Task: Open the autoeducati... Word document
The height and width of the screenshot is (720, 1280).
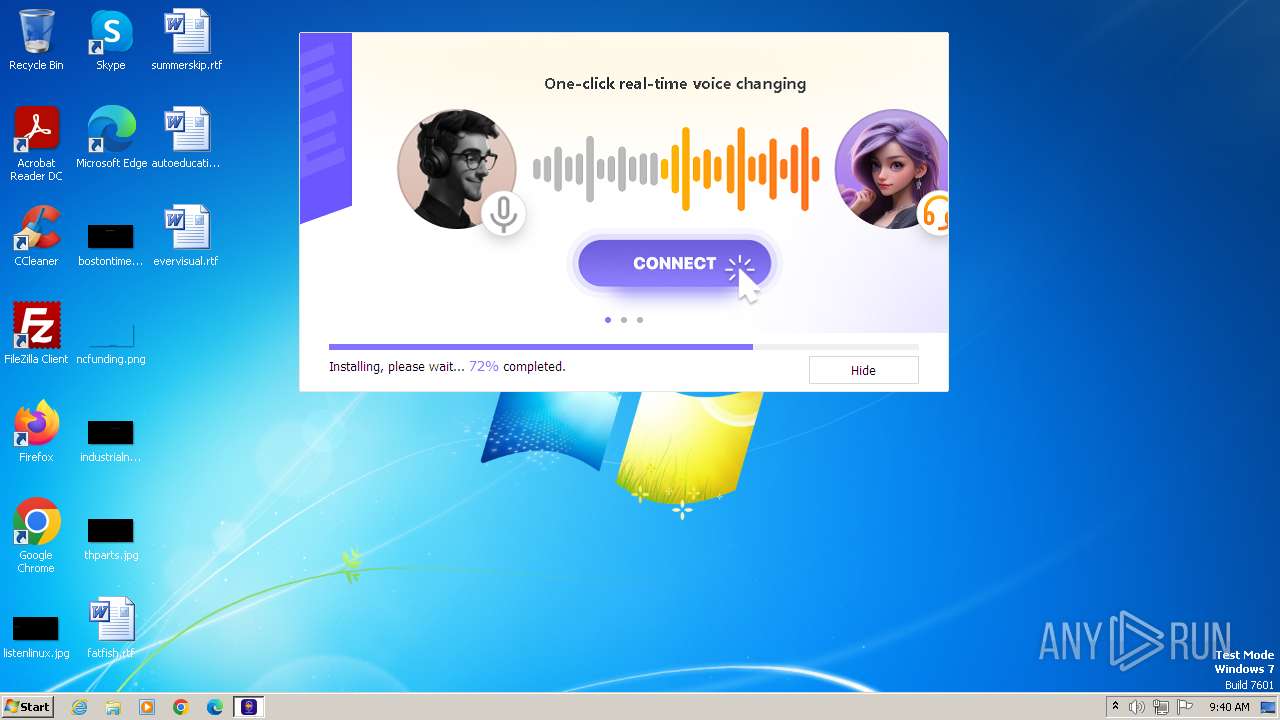Action: coord(186,138)
